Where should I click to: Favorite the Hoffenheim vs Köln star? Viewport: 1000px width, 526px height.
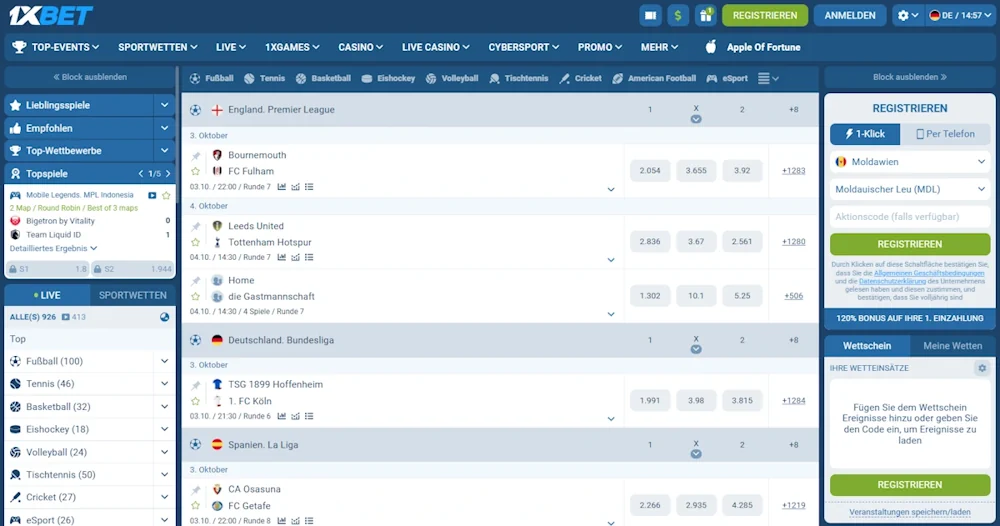pyautogui.click(x=196, y=401)
